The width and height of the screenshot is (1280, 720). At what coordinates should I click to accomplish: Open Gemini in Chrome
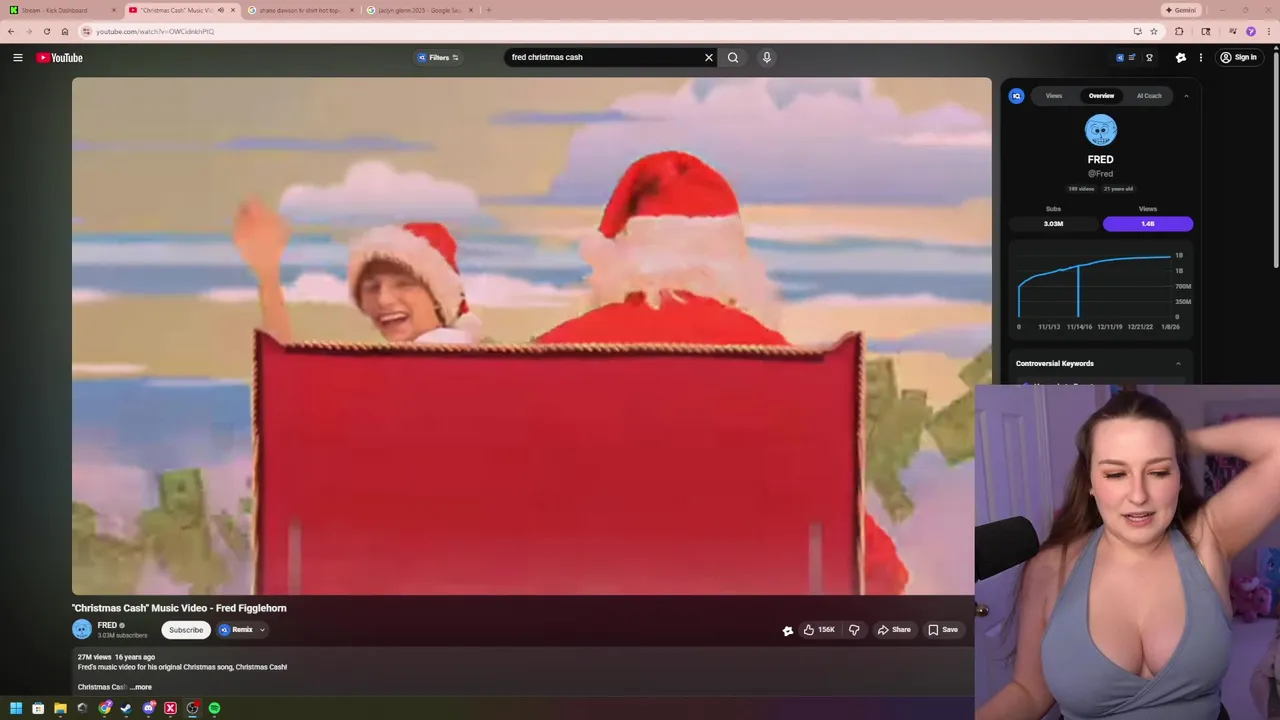(x=1181, y=10)
